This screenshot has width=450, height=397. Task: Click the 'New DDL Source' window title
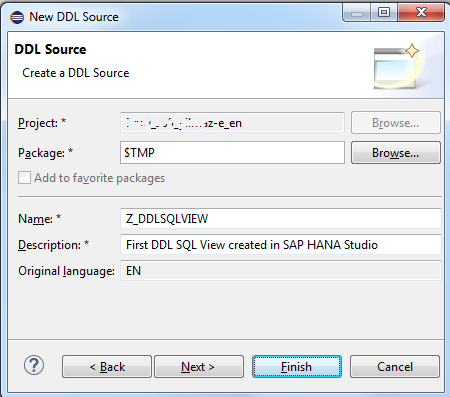click(x=74, y=17)
